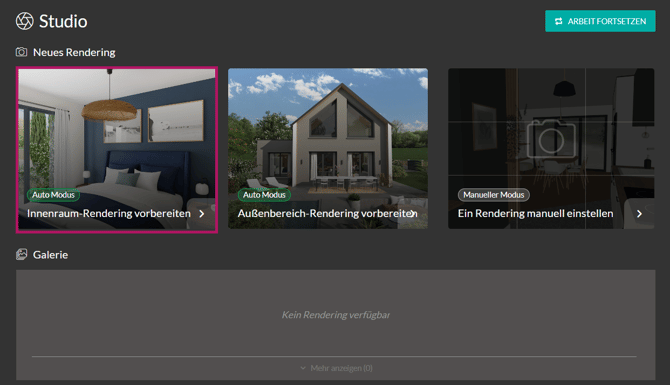
Task: Open the Außenbereich-Rendering vorbereiten card
Action: point(328,148)
